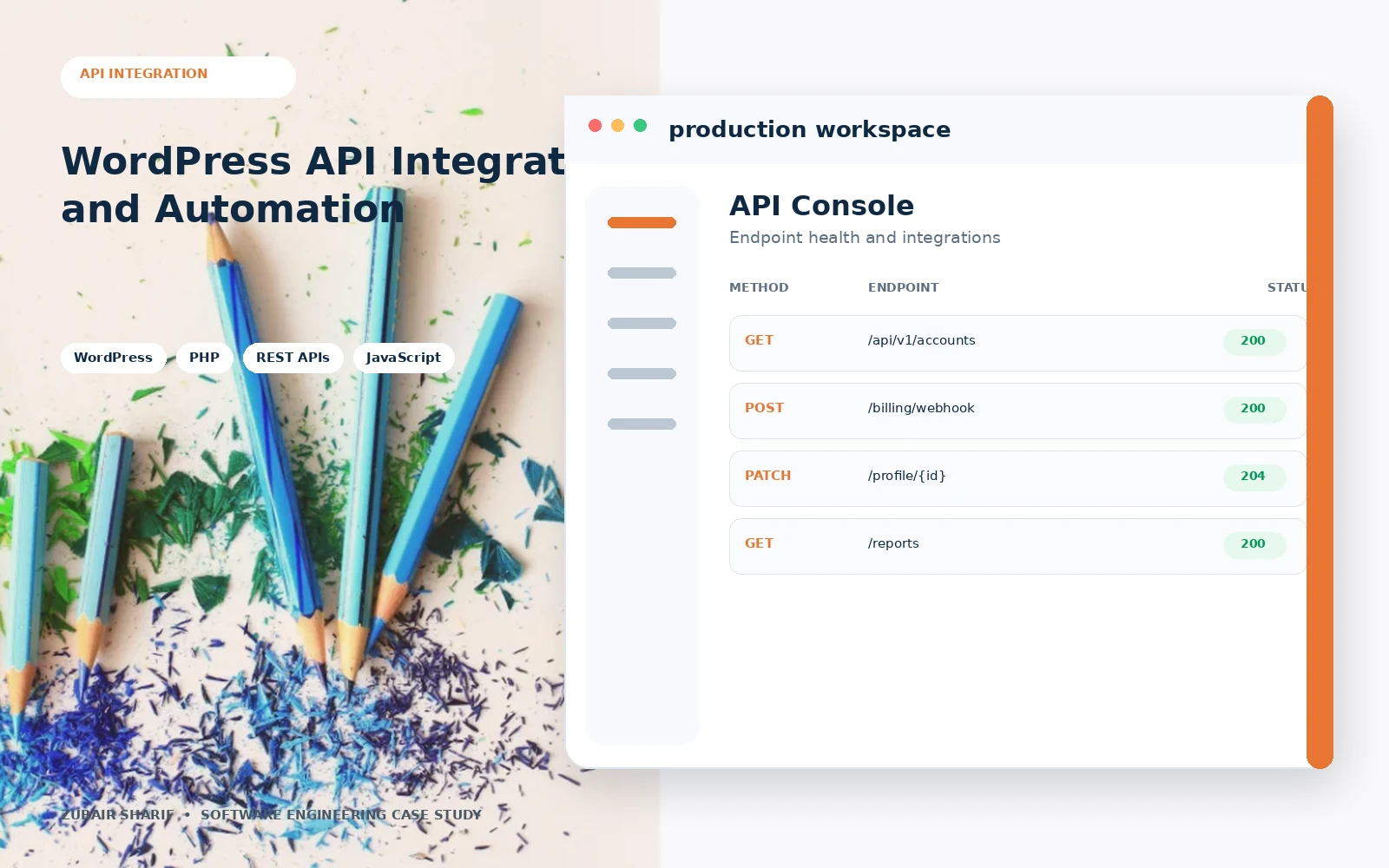Viewport: 1389px width, 868px height.
Task: Click the POST method label
Action: click(x=764, y=408)
